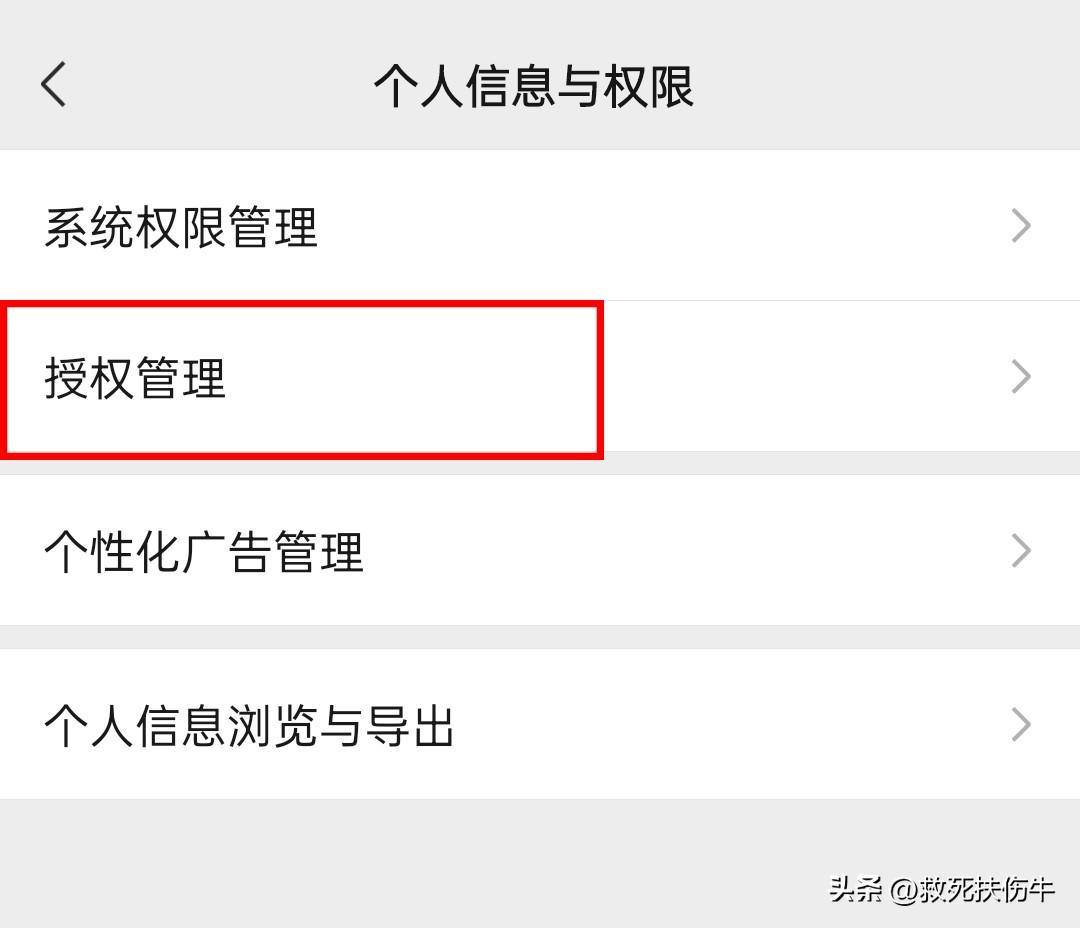Click the chevron beside 系统权限管理
Screen dimensions: 1080x928
tap(1020, 226)
